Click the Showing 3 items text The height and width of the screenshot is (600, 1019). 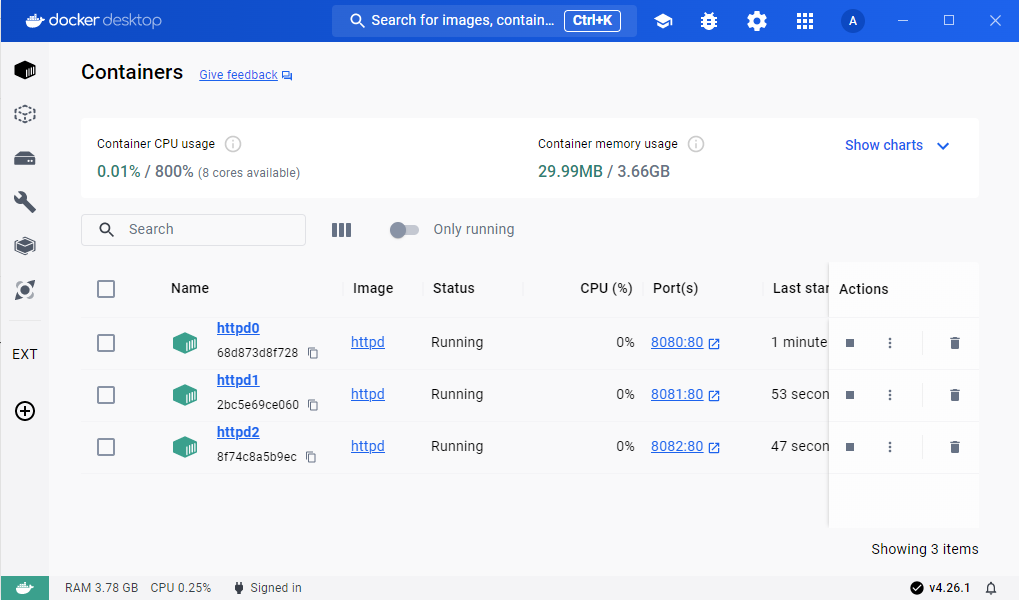click(925, 549)
